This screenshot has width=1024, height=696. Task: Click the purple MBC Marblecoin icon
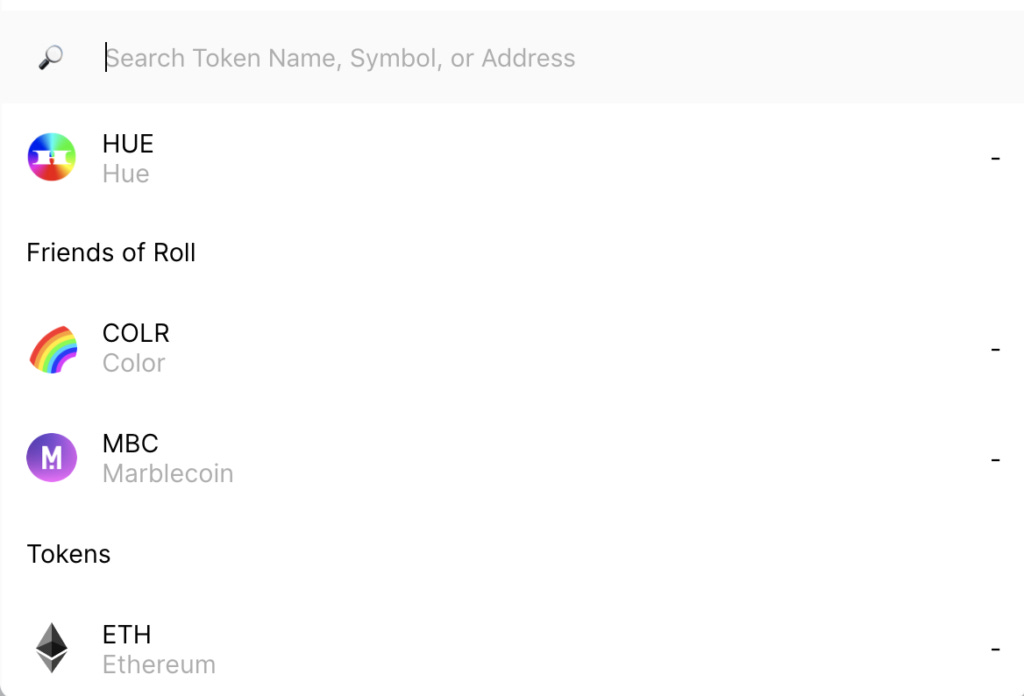51,458
